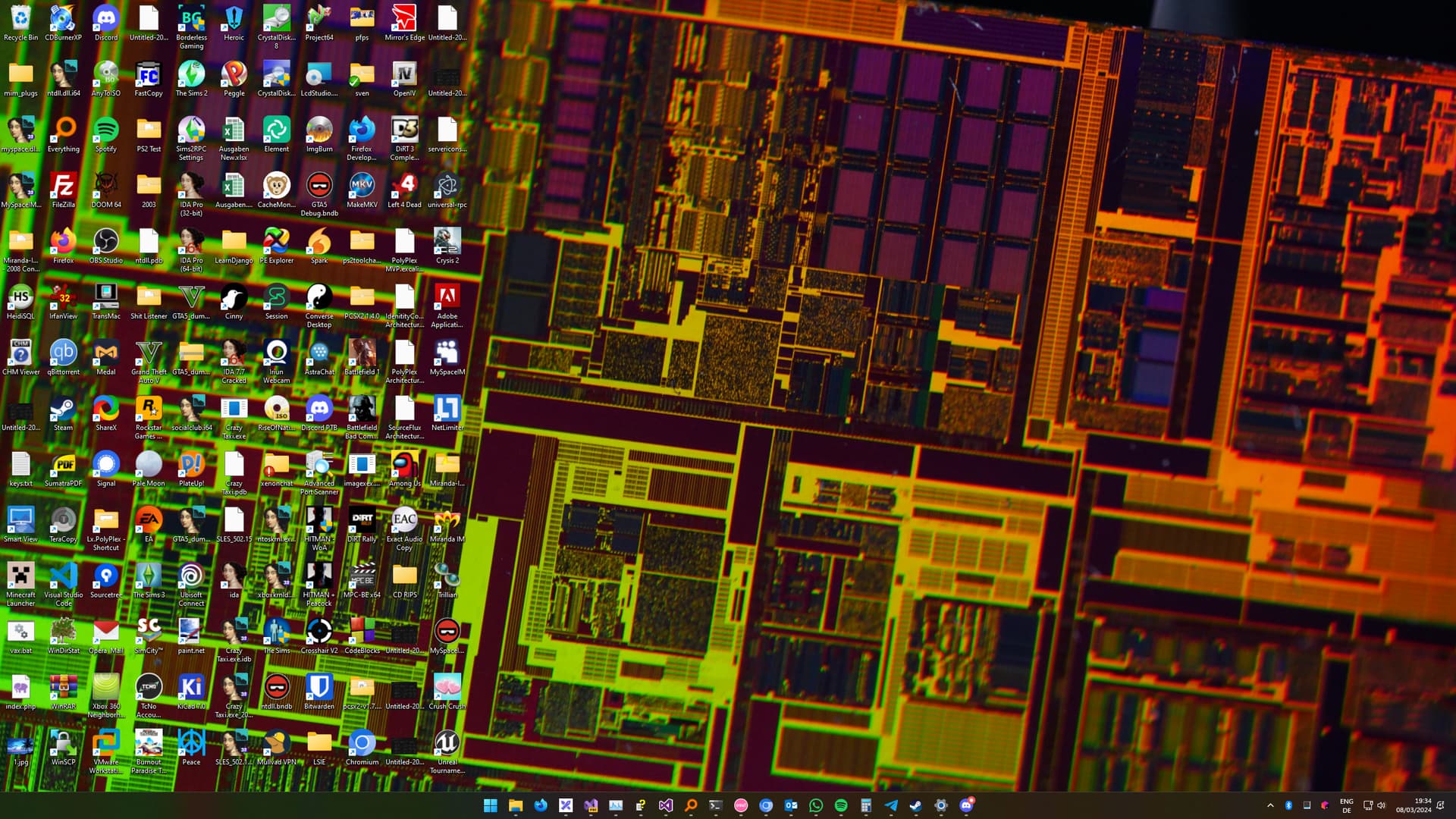Select the TeraCopy desktop icon
This screenshot has height=819, width=1456.
point(63,525)
